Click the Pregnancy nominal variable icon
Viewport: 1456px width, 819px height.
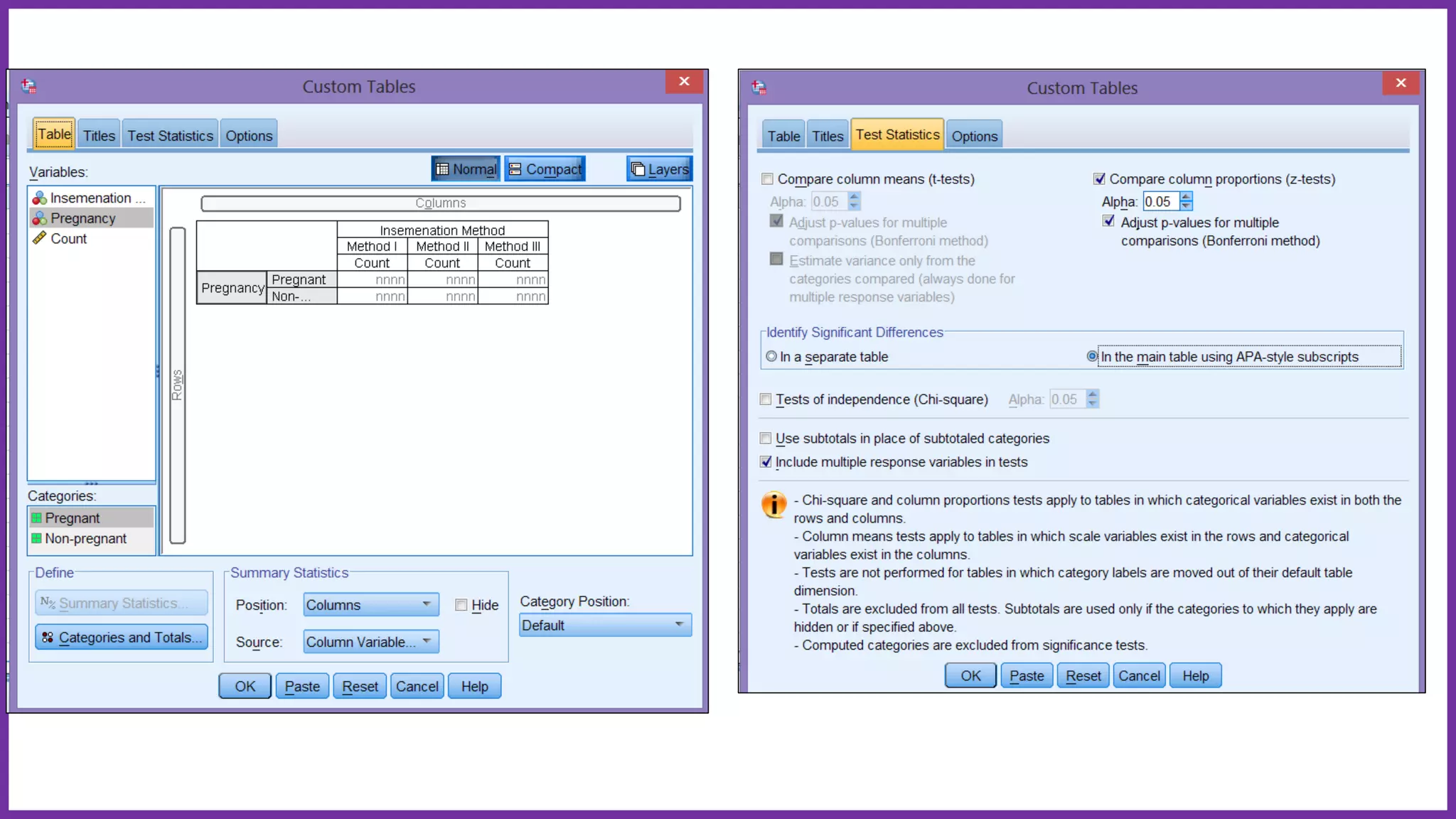point(40,218)
